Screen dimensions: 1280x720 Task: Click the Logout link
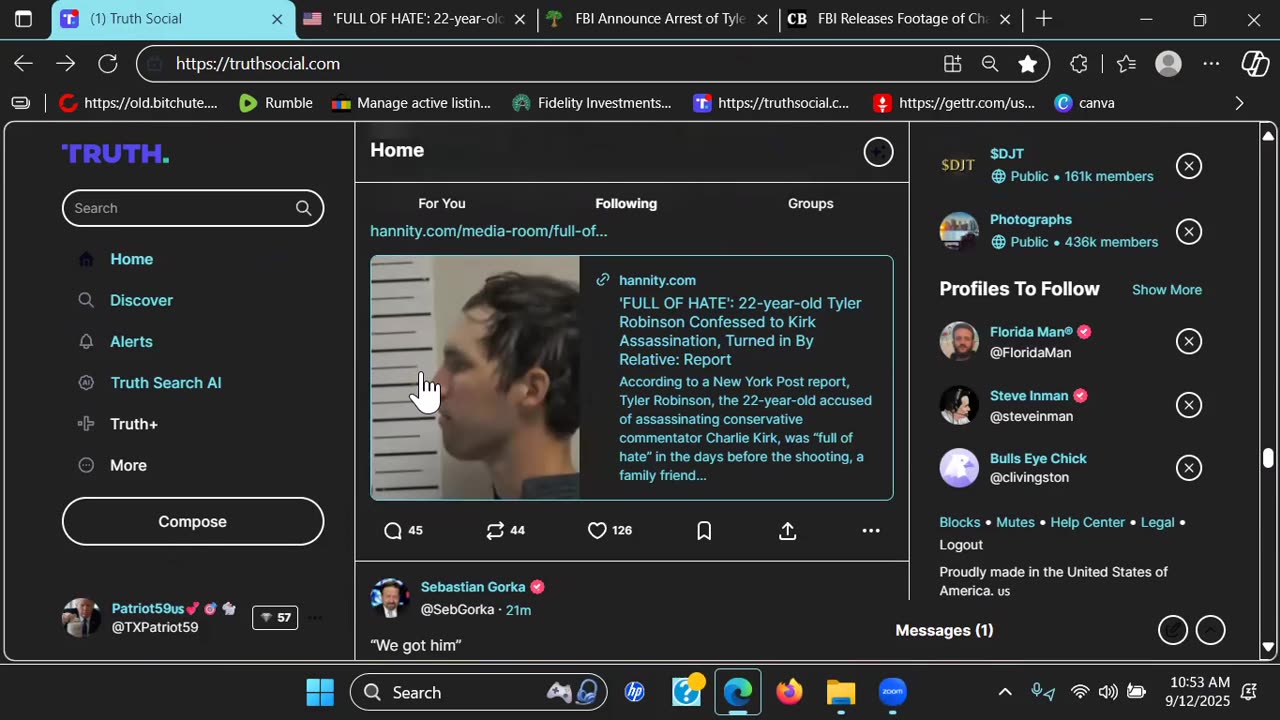pyautogui.click(x=961, y=545)
